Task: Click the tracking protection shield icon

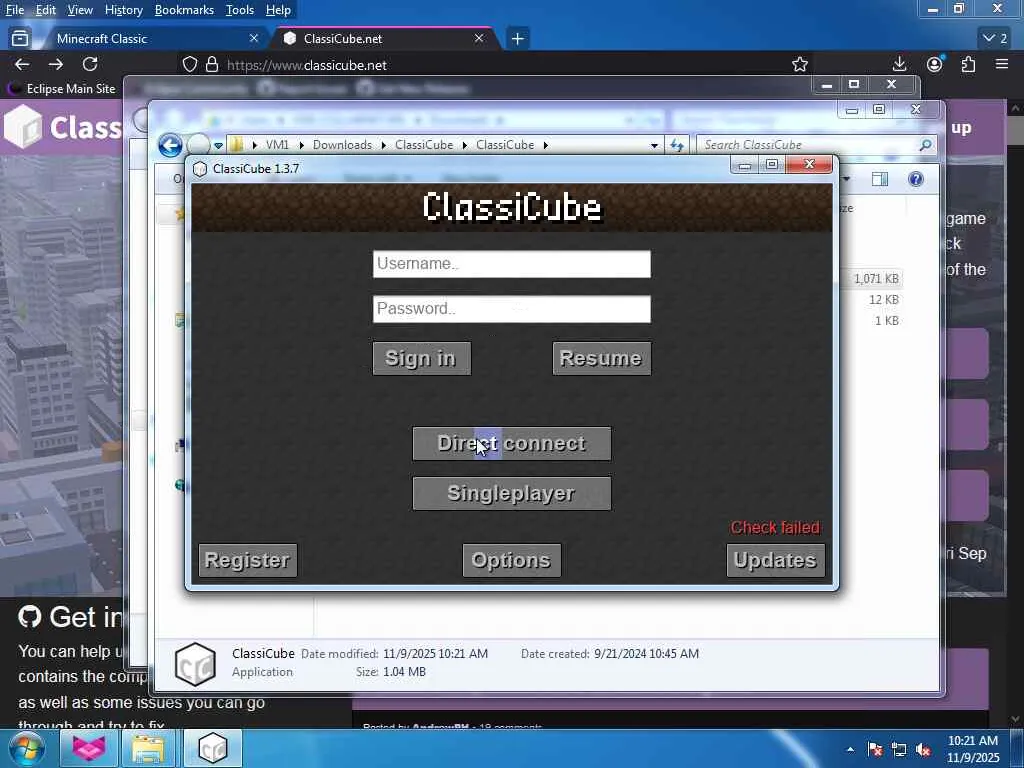Action: click(x=189, y=65)
